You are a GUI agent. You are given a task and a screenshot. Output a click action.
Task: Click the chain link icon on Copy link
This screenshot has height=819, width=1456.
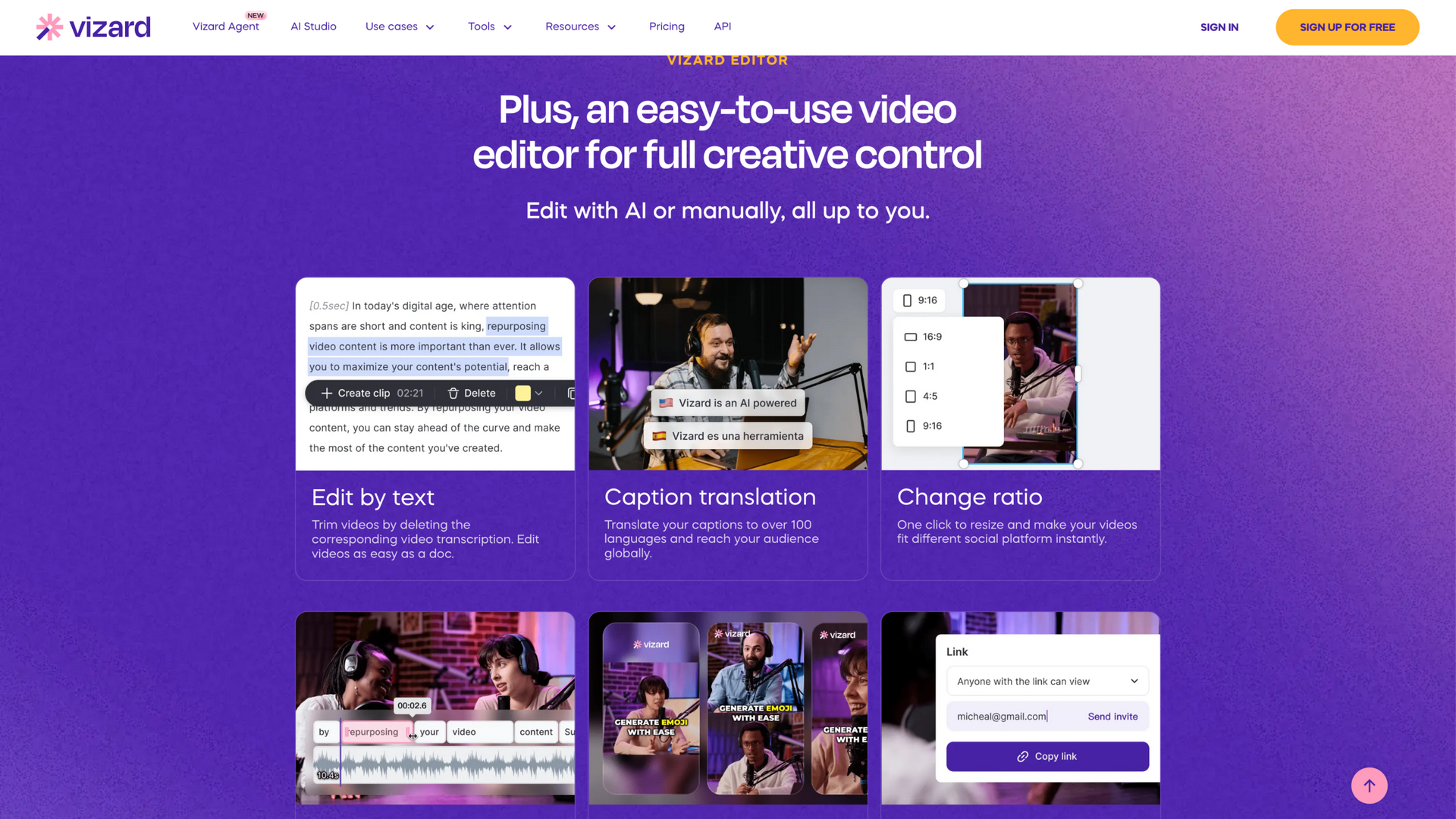coord(1022,756)
